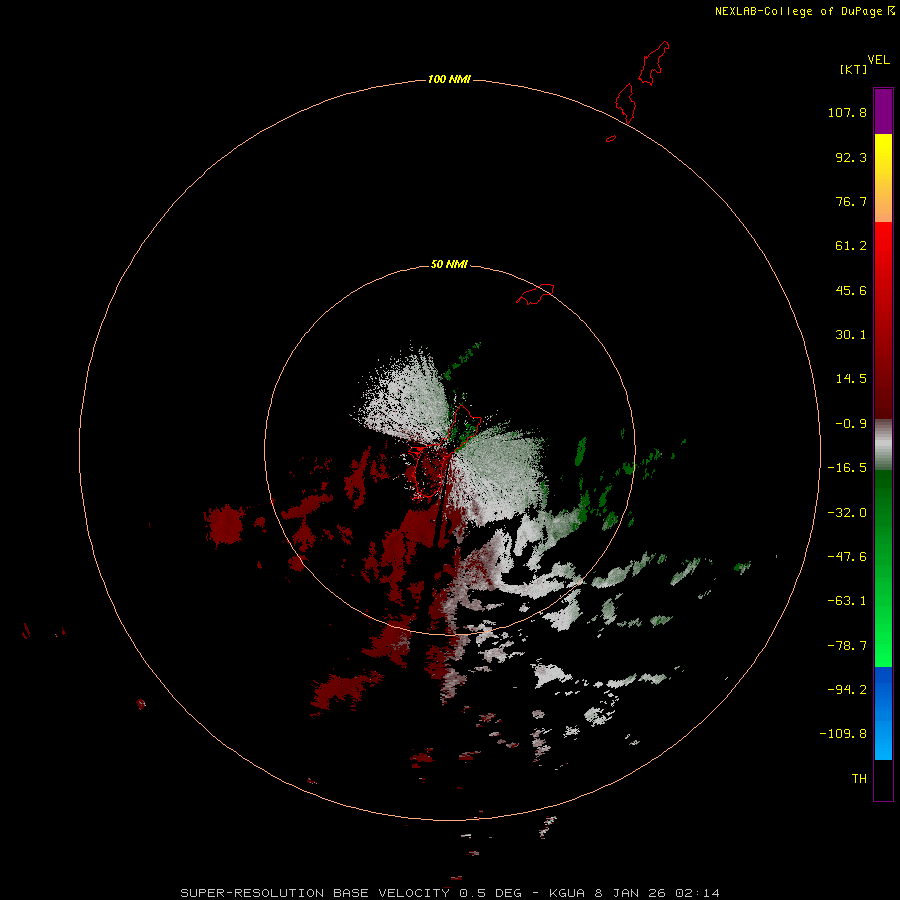Click the -47.6 legend value

pos(847,557)
